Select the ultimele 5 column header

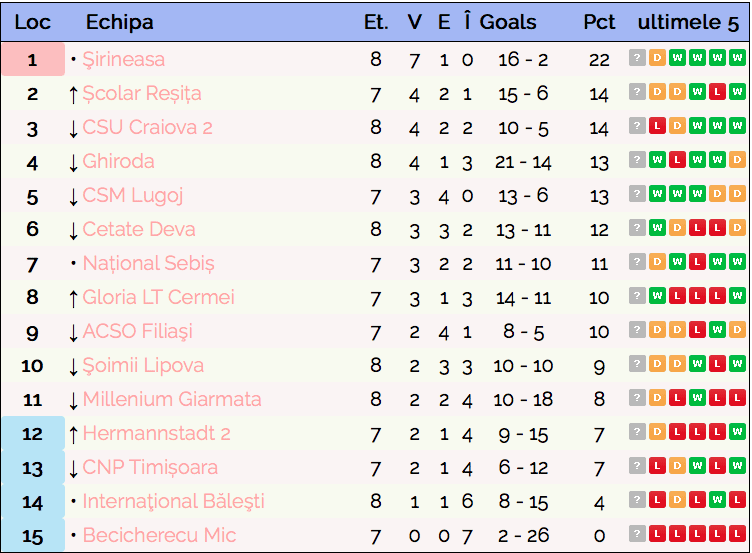688,23
